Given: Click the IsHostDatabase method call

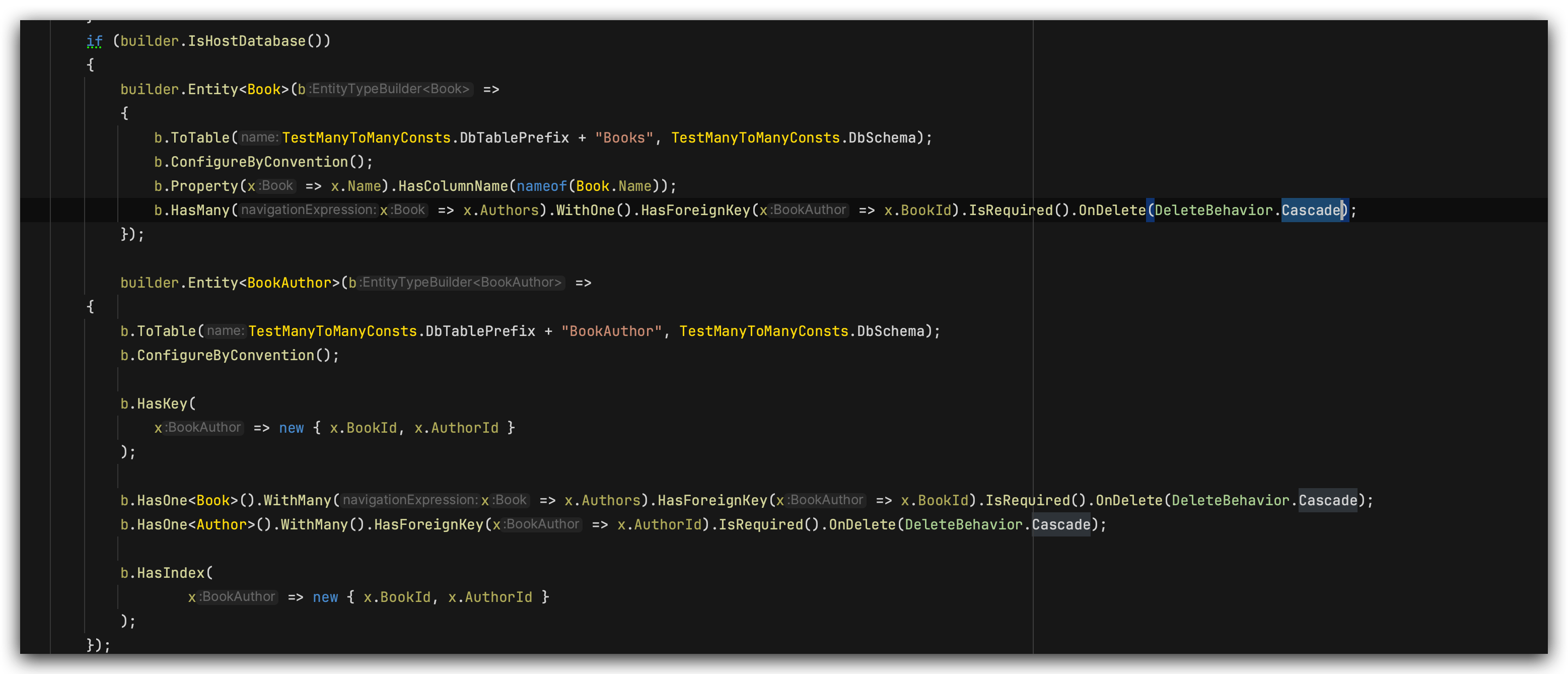Looking at the screenshot, I should point(246,41).
